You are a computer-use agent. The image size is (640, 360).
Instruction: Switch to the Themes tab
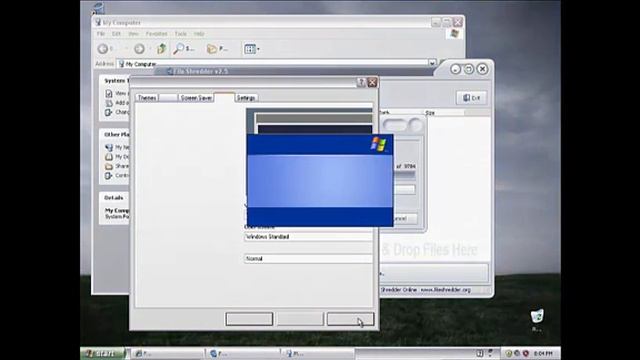147,98
